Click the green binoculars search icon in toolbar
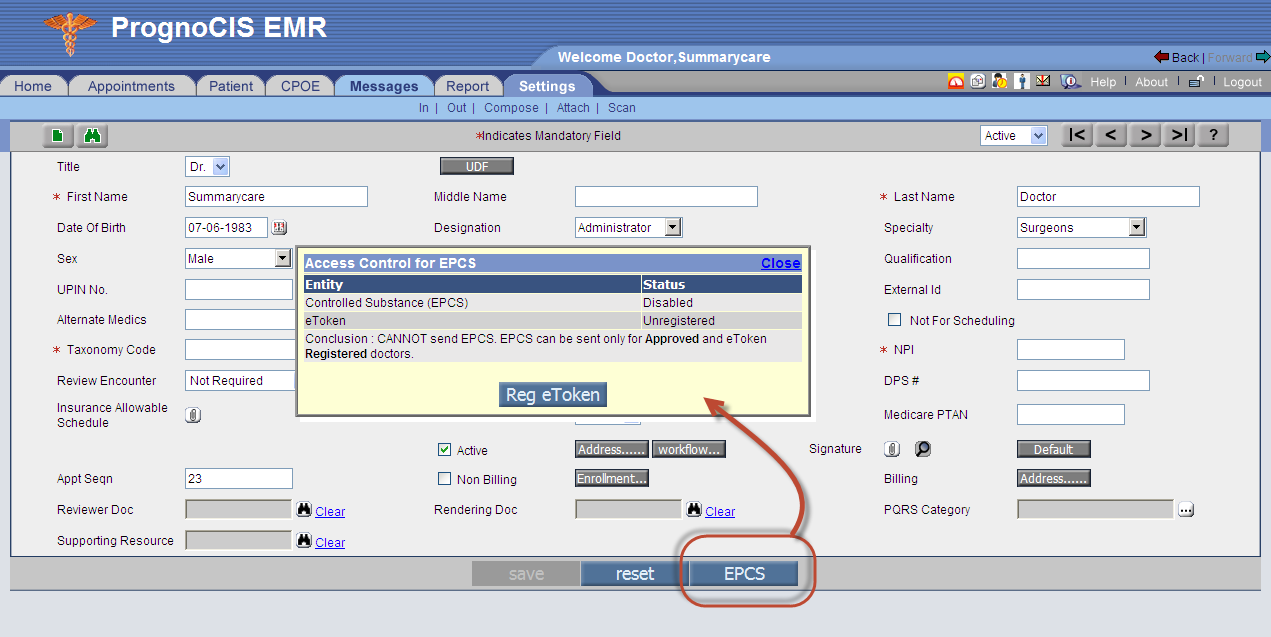 point(92,136)
